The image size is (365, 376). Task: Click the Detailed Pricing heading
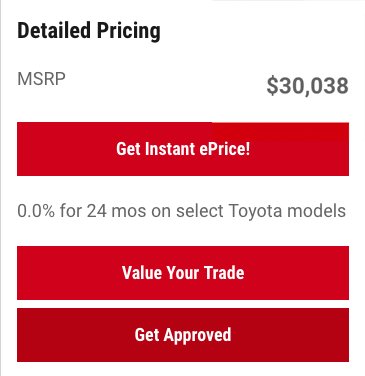click(89, 31)
